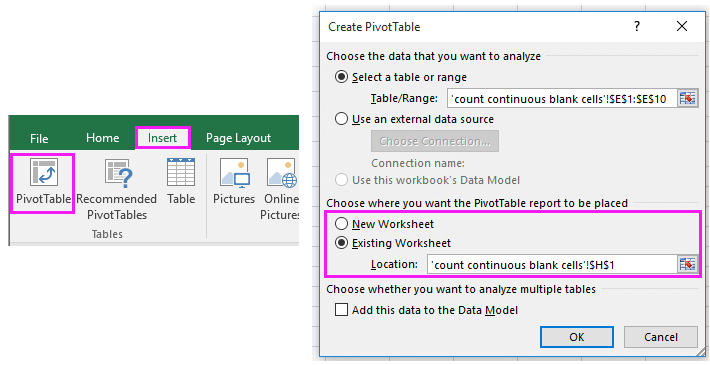Click into the Location field
Viewport: 710px width, 365px height.
(552, 264)
